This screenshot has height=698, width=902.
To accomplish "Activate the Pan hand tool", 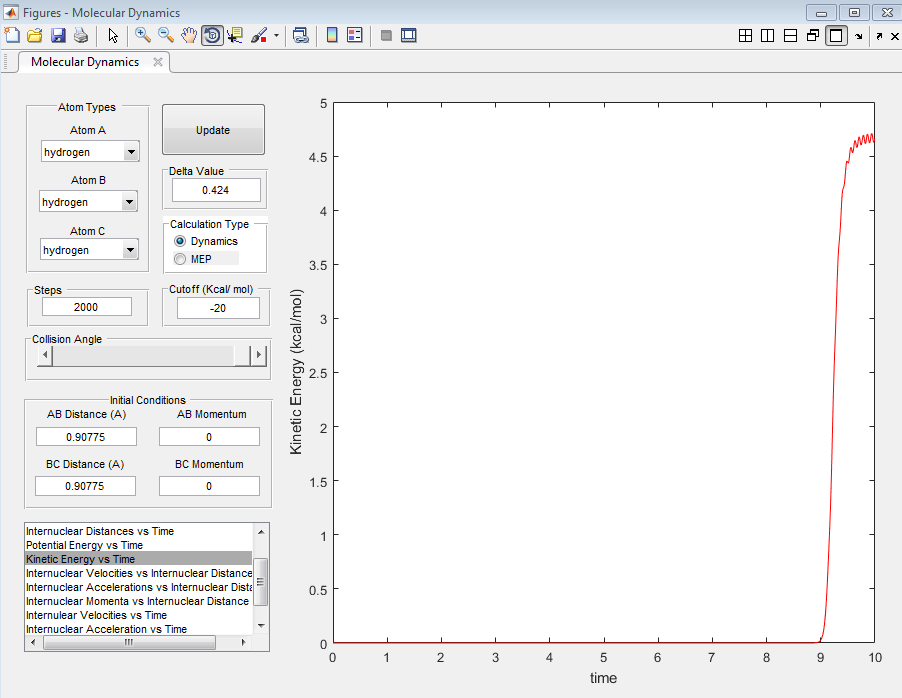I will click(x=189, y=35).
